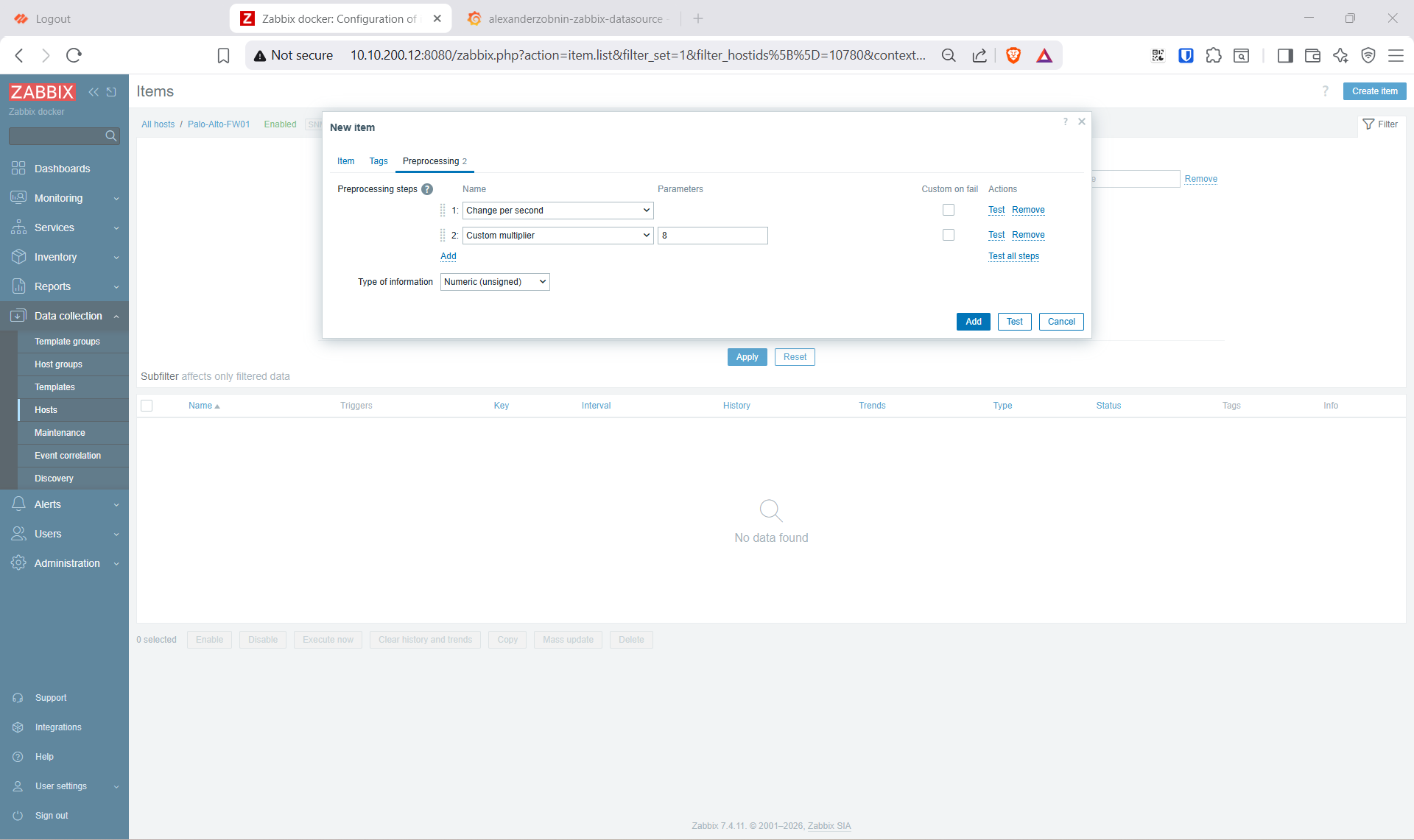Click the sidebar search input field
This screenshot has width=1414, height=840.
click(x=56, y=136)
